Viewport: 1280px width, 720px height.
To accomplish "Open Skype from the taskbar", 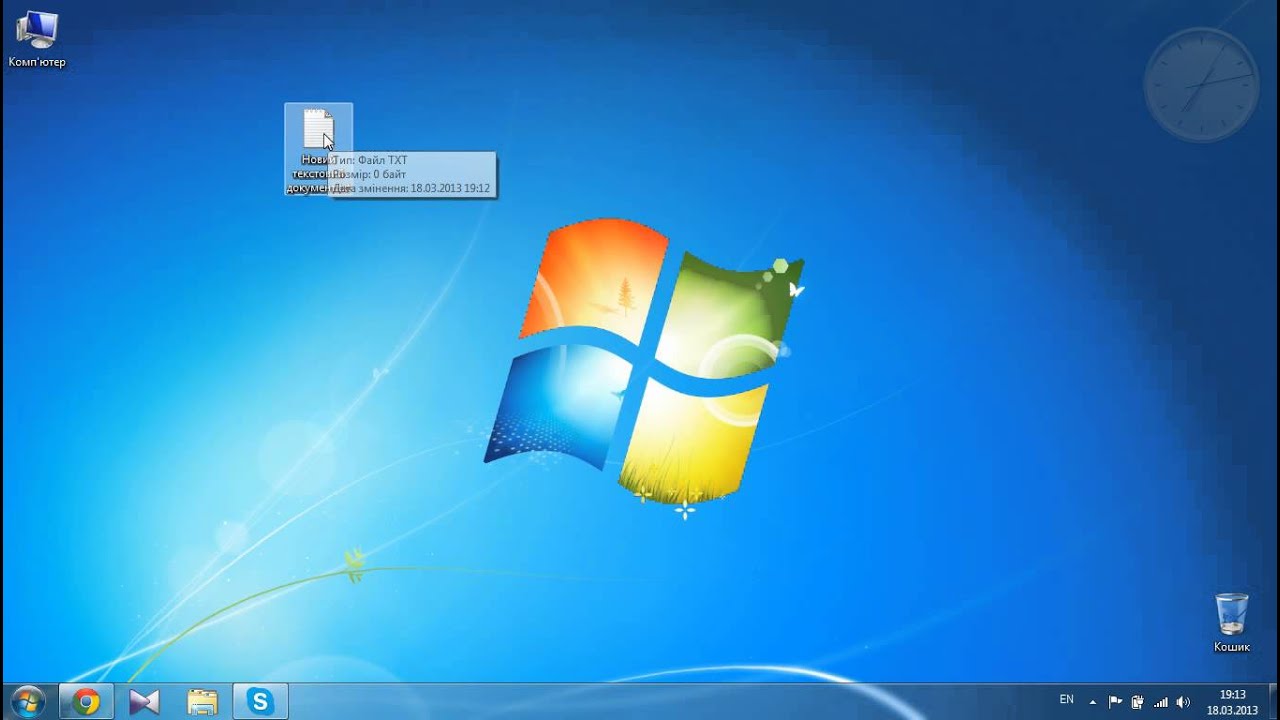I will [x=261, y=702].
